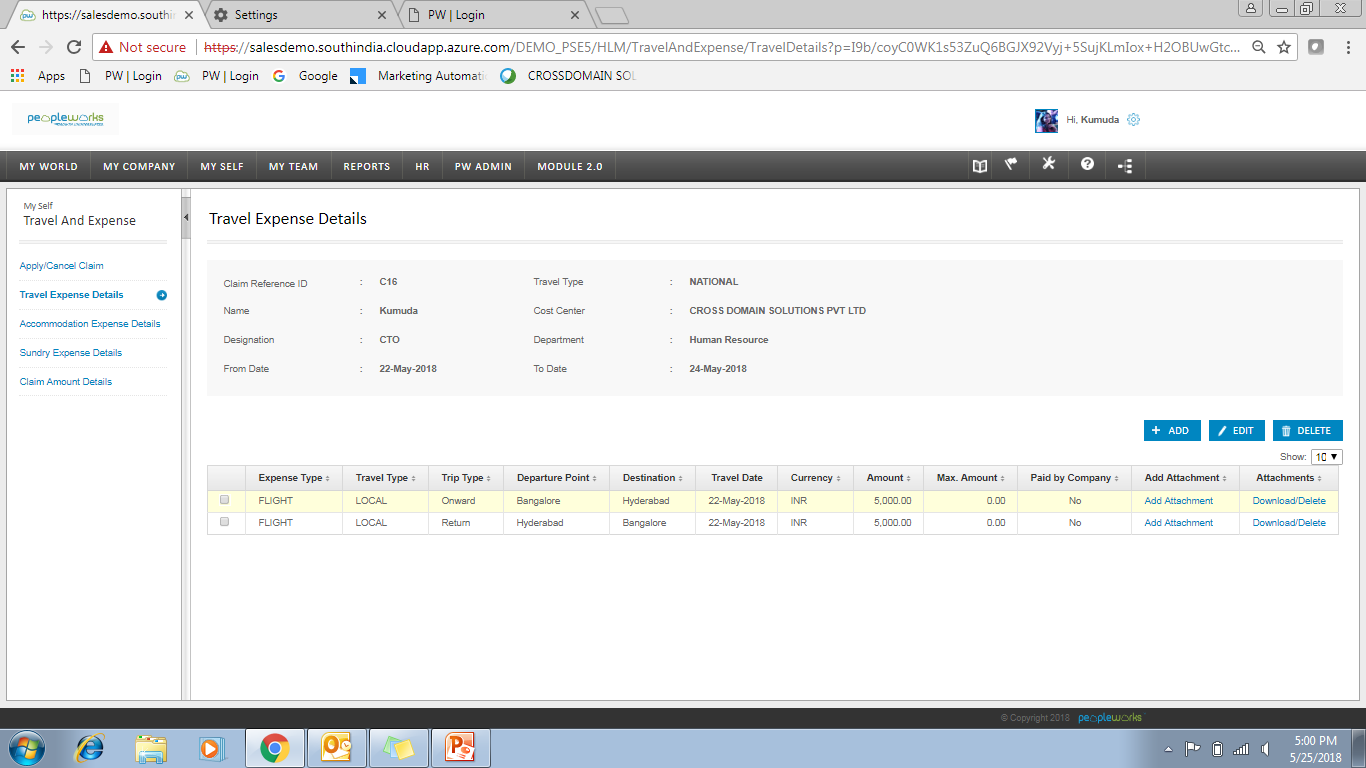Click the DELETE button
The image size is (1366, 768).
click(x=1308, y=430)
